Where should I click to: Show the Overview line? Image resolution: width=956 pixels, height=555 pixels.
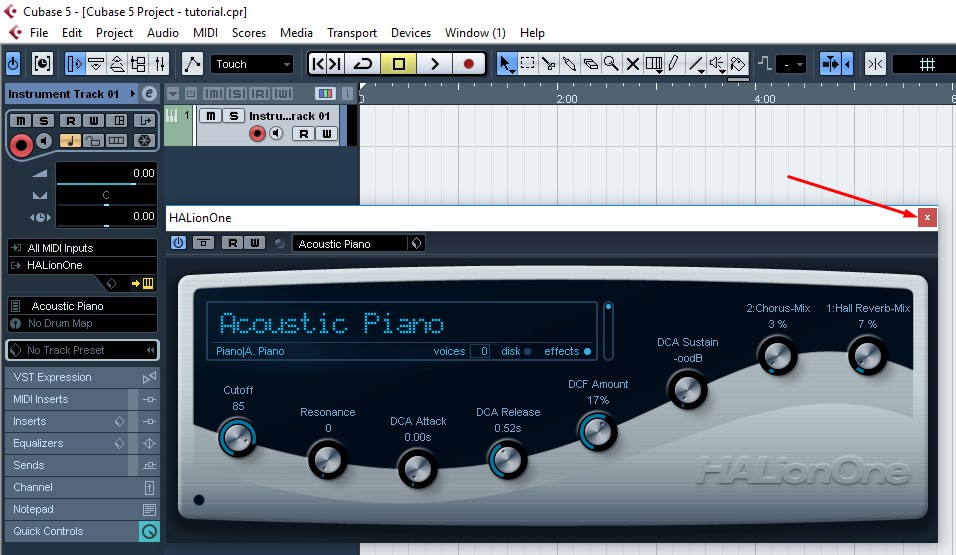click(x=117, y=63)
